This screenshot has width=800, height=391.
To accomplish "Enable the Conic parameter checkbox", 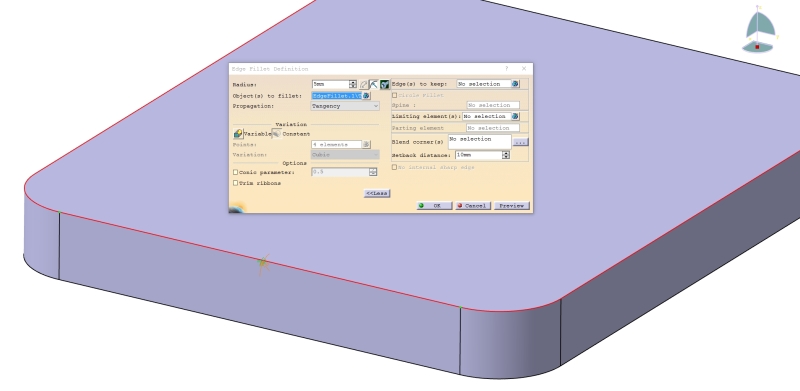I will coord(236,173).
